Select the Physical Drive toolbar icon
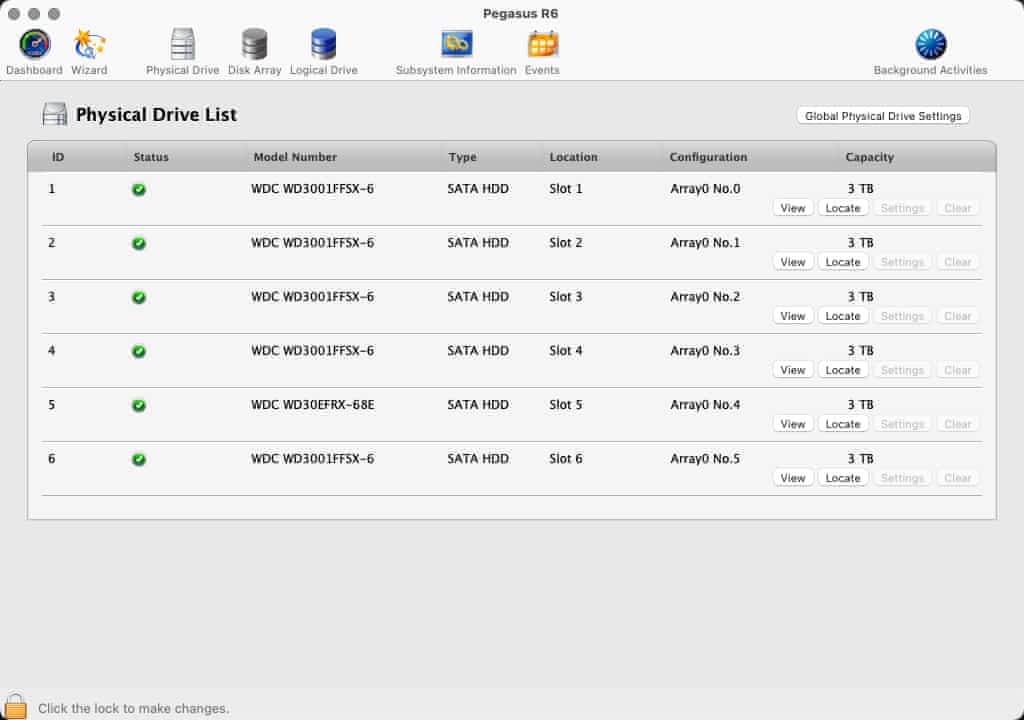 182,45
